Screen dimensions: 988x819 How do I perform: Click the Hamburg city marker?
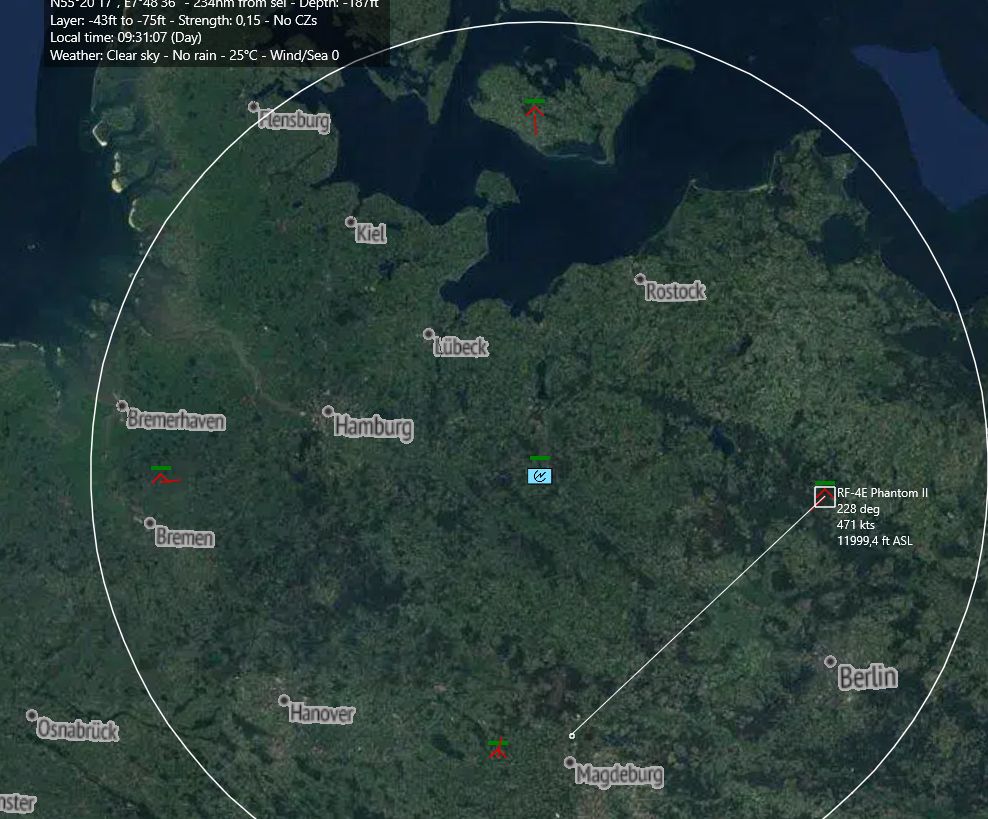[x=328, y=411]
